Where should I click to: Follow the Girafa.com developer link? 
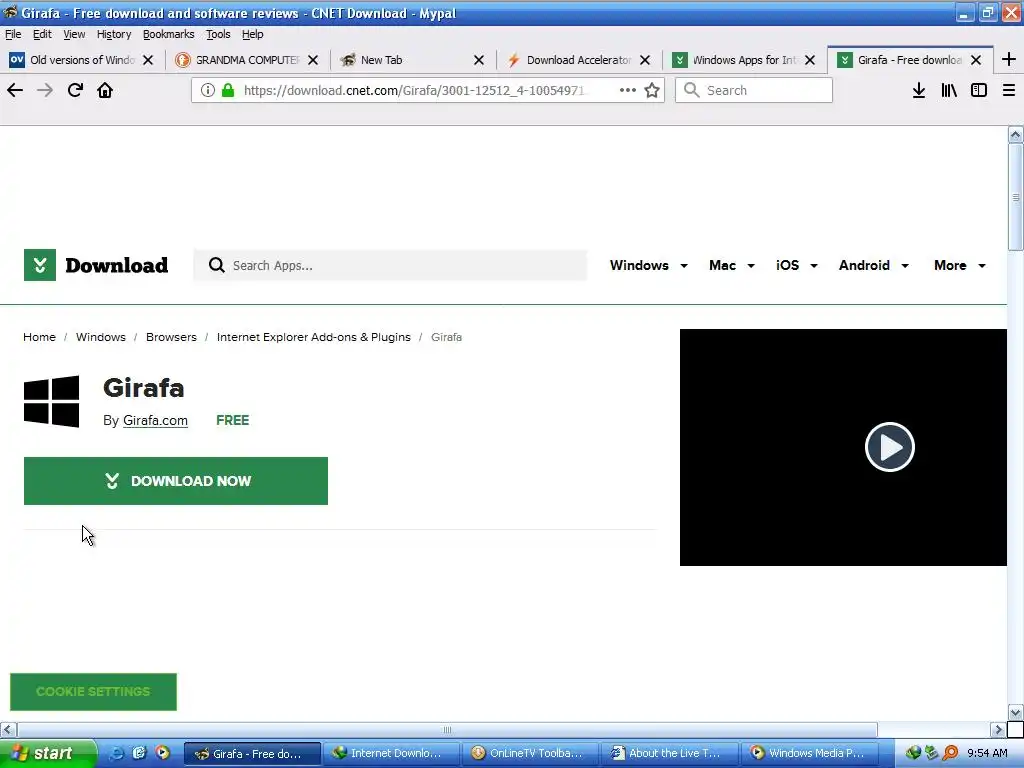[x=155, y=421]
